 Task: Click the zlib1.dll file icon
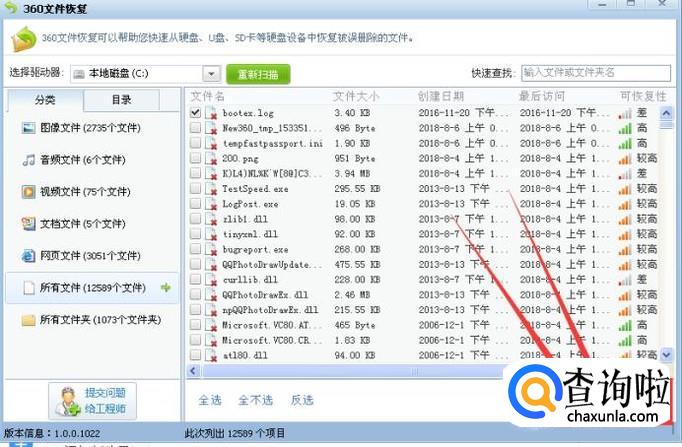click(211, 219)
